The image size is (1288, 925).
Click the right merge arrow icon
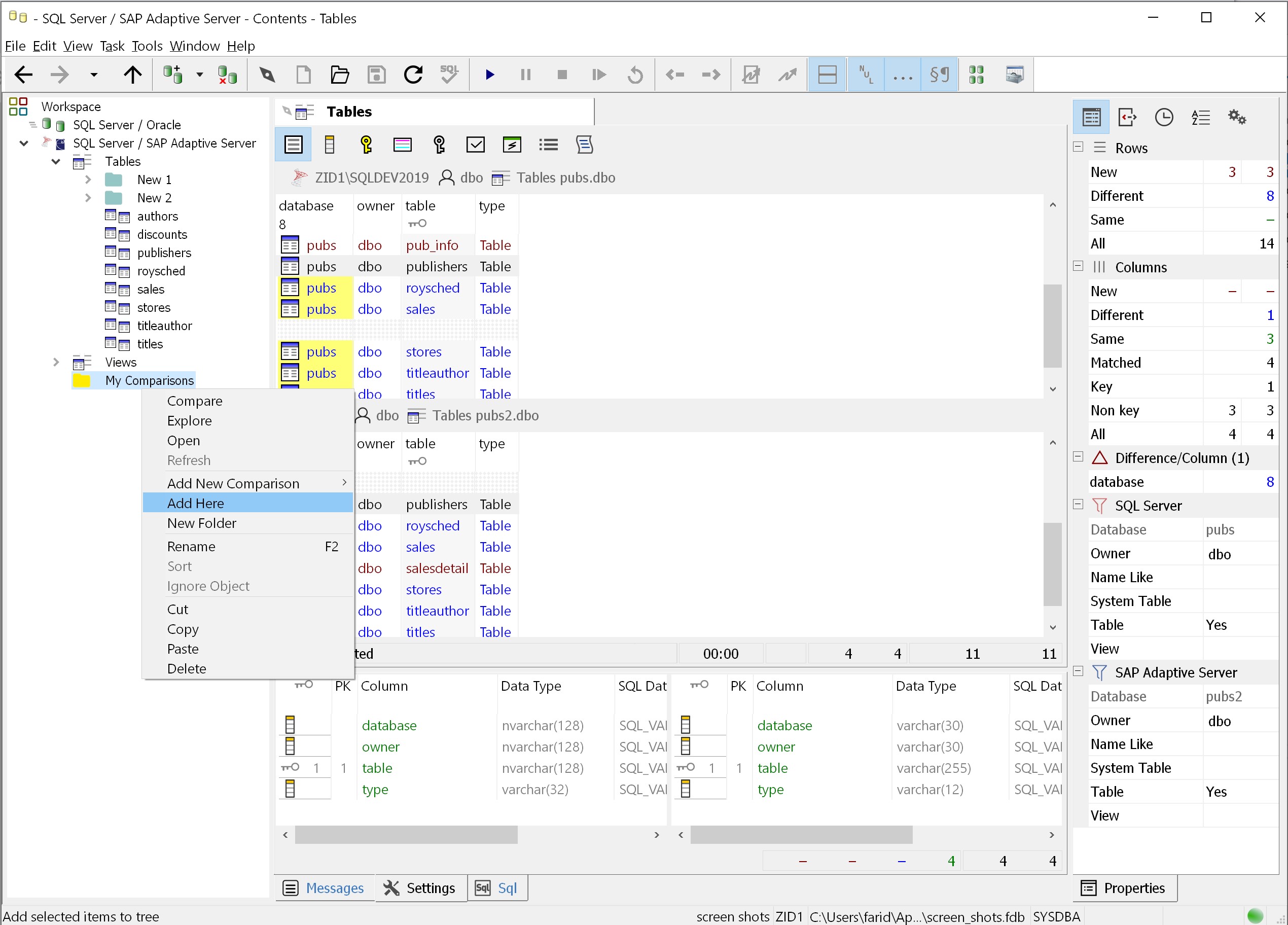711,75
